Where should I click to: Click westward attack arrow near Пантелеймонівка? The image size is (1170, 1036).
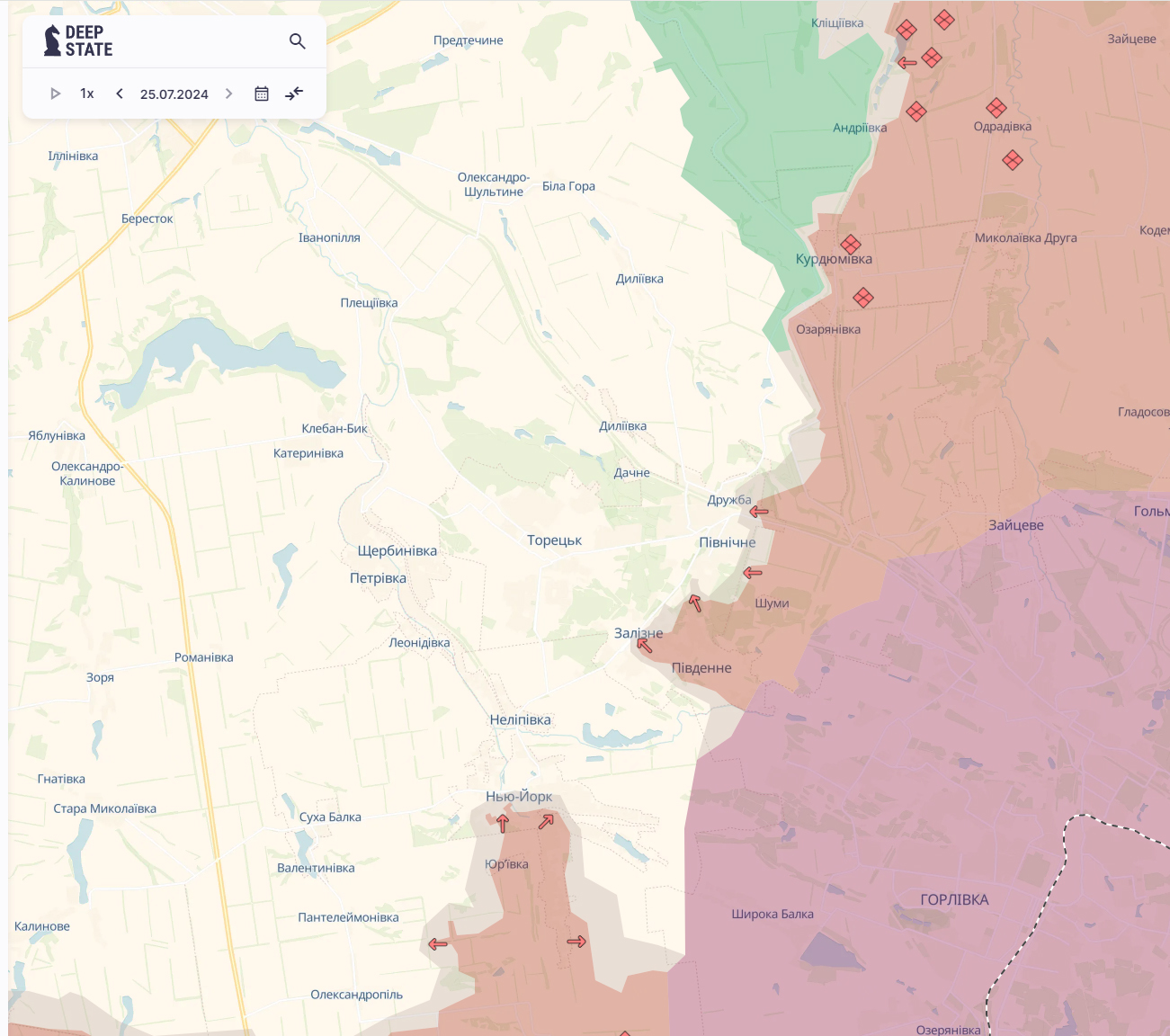pos(438,944)
